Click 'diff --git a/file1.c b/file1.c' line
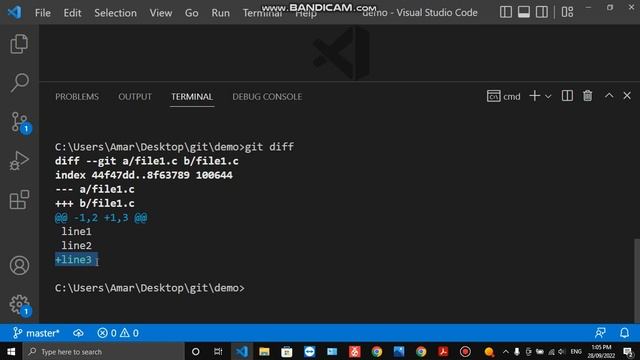Screen dimensions: 640x360 tap(147, 161)
